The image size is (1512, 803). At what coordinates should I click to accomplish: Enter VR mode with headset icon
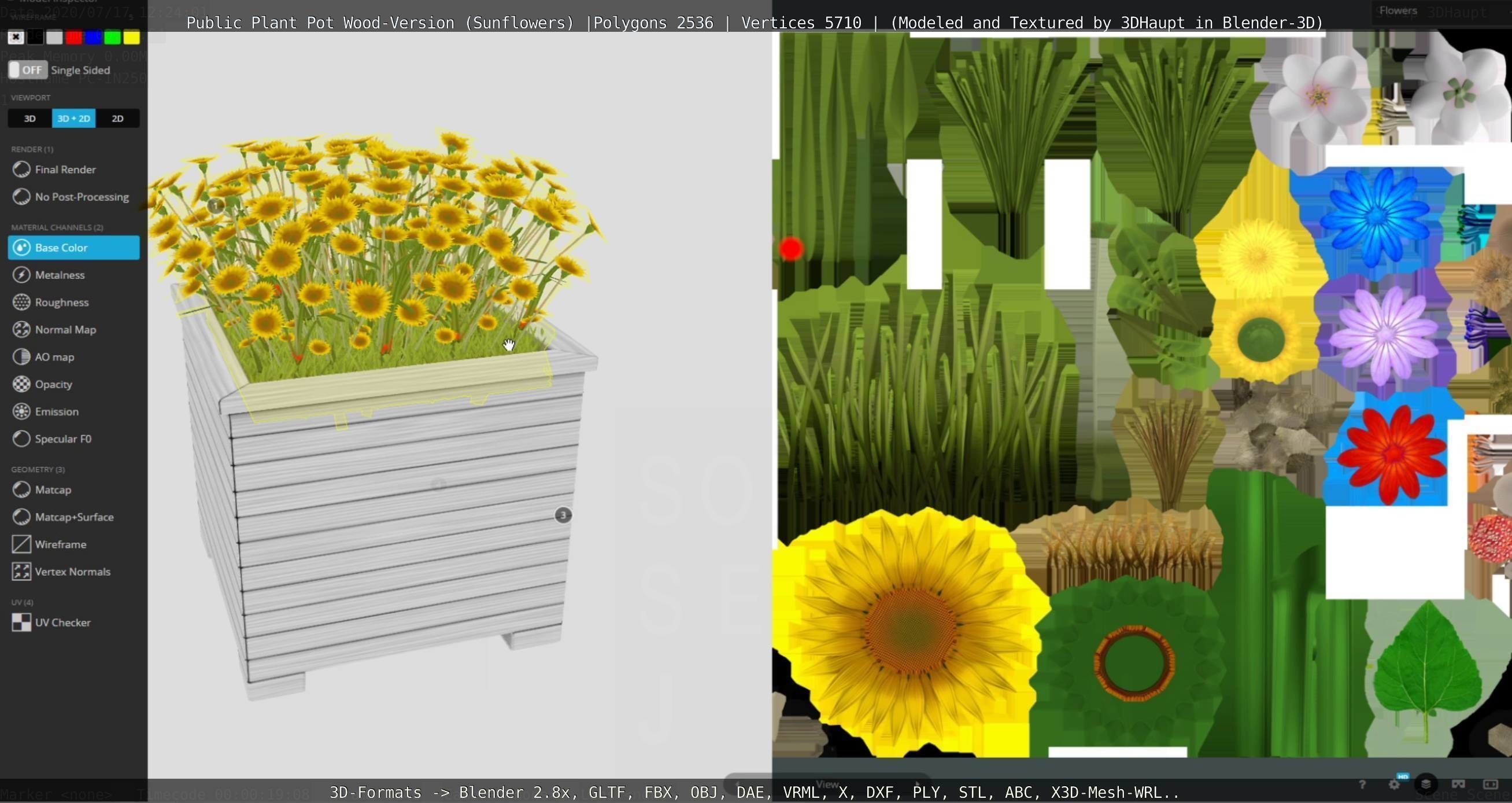coord(1458,784)
